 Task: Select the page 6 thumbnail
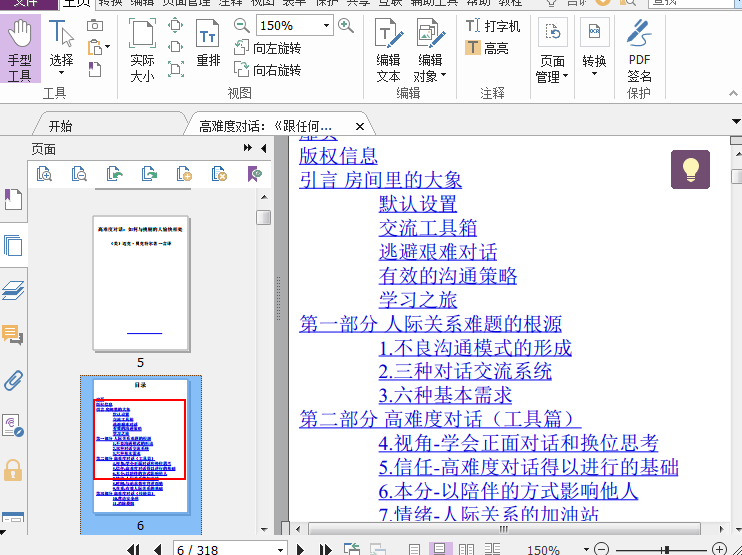pyautogui.click(x=141, y=447)
